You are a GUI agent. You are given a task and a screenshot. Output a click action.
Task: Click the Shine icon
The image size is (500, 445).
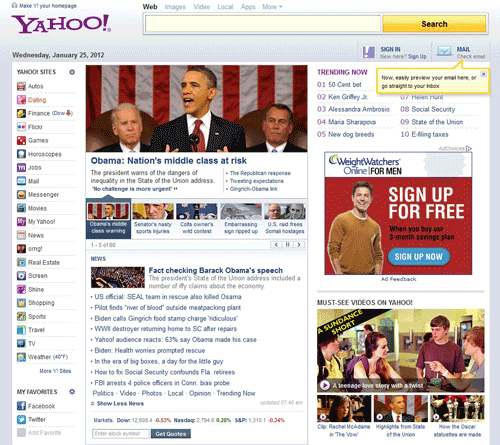(21, 289)
